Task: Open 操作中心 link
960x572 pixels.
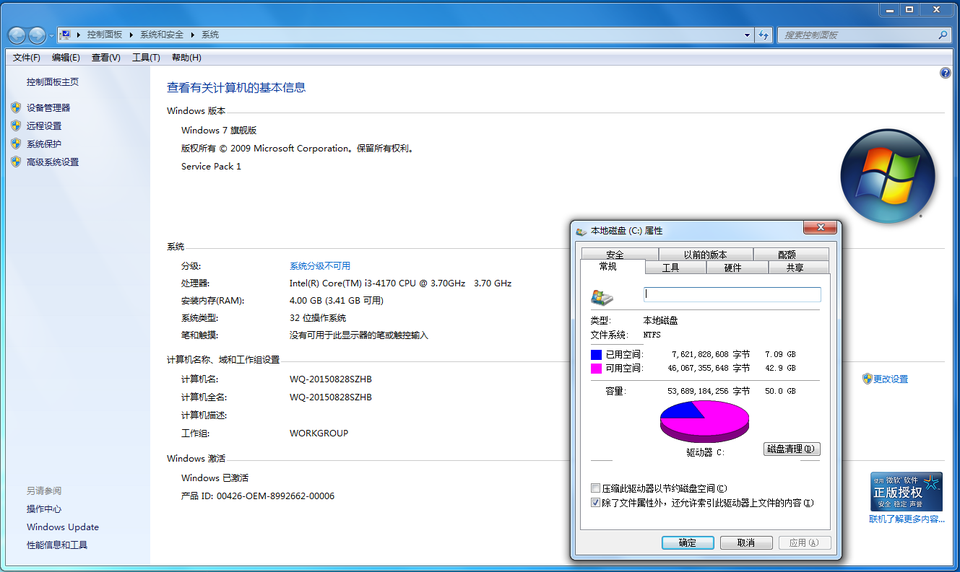Action: (x=43, y=509)
